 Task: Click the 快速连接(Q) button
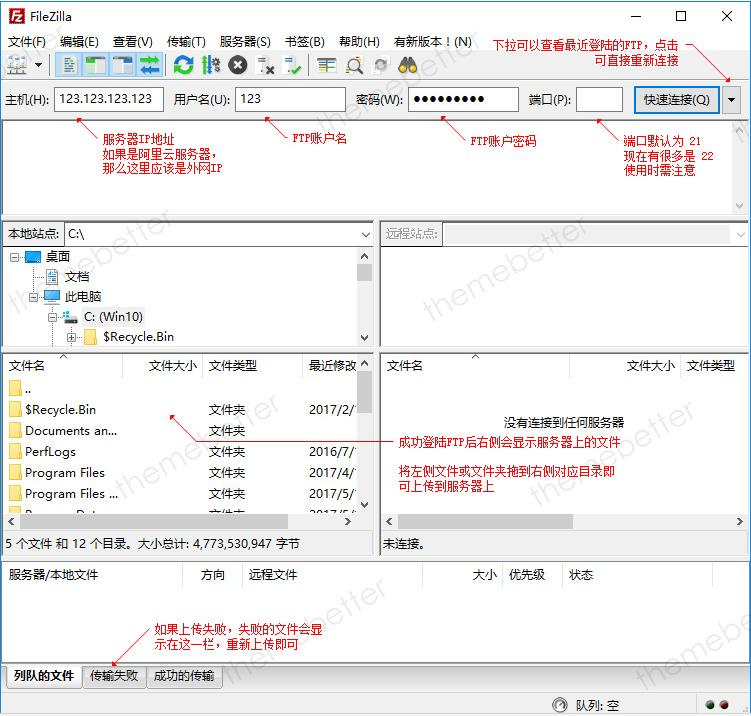[x=677, y=100]
